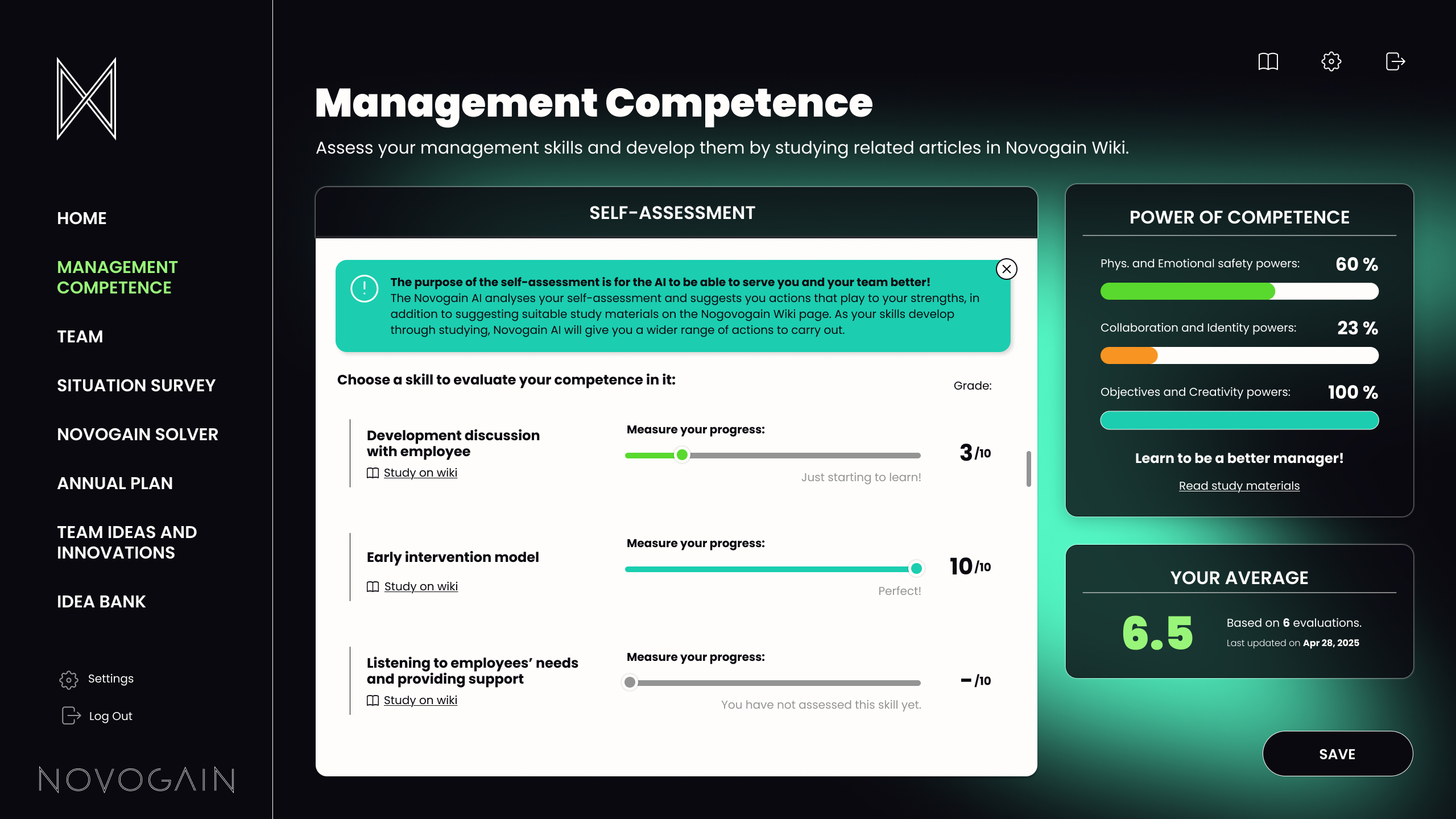The image size is (1456, 819).
Task: Dismiss the self-assessment info banner
Action: point(1006,269)
